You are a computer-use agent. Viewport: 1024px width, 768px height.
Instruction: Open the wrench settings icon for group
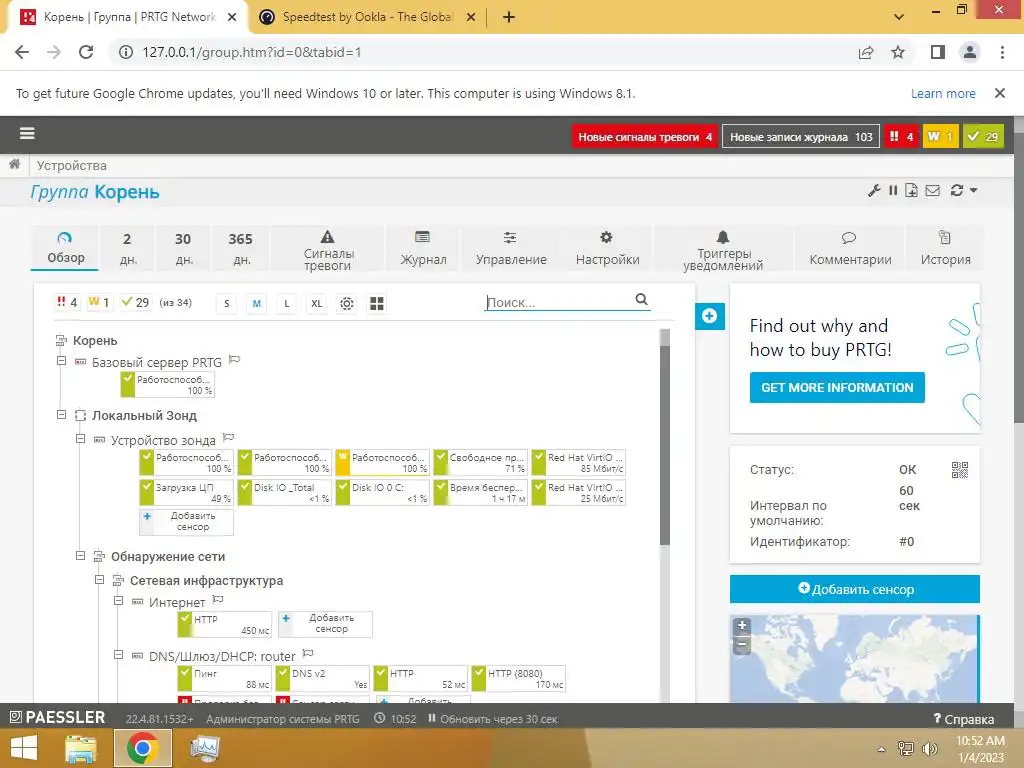point(874,191)
